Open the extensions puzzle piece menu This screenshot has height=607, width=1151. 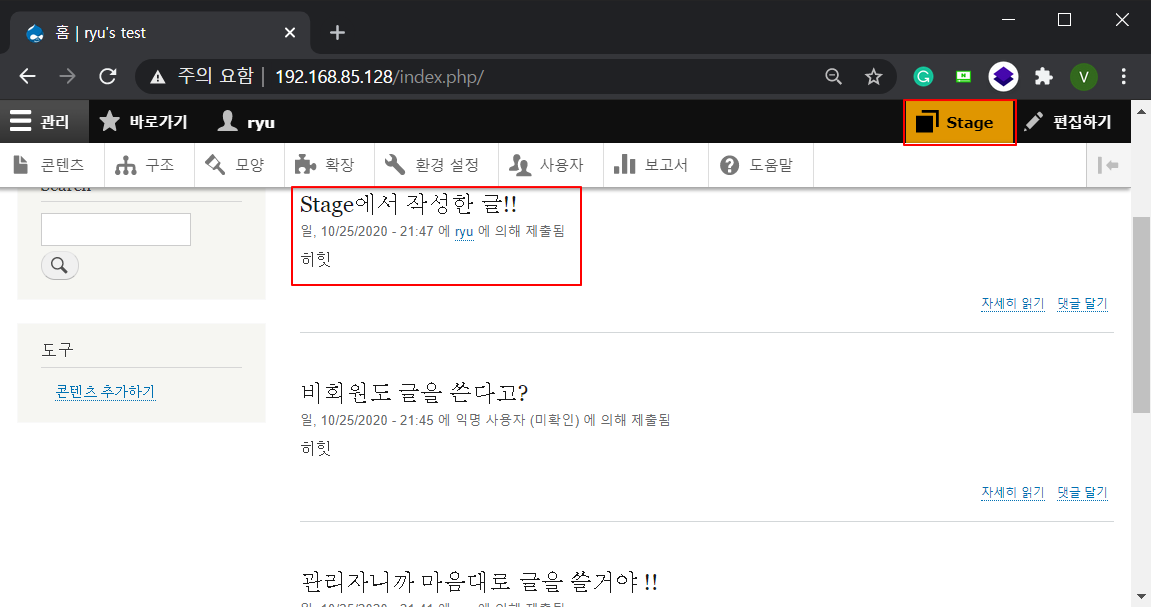coord(1043,76)
